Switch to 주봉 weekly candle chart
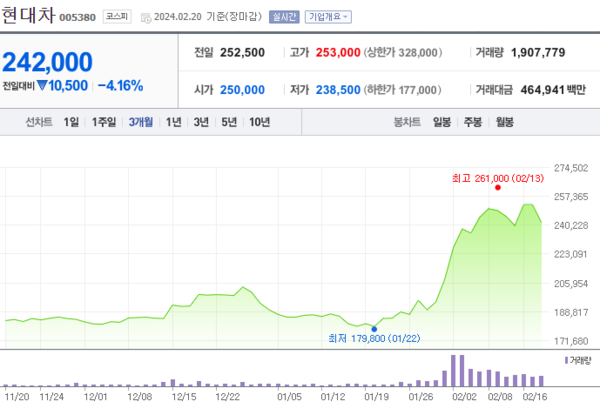 (473, 122)
